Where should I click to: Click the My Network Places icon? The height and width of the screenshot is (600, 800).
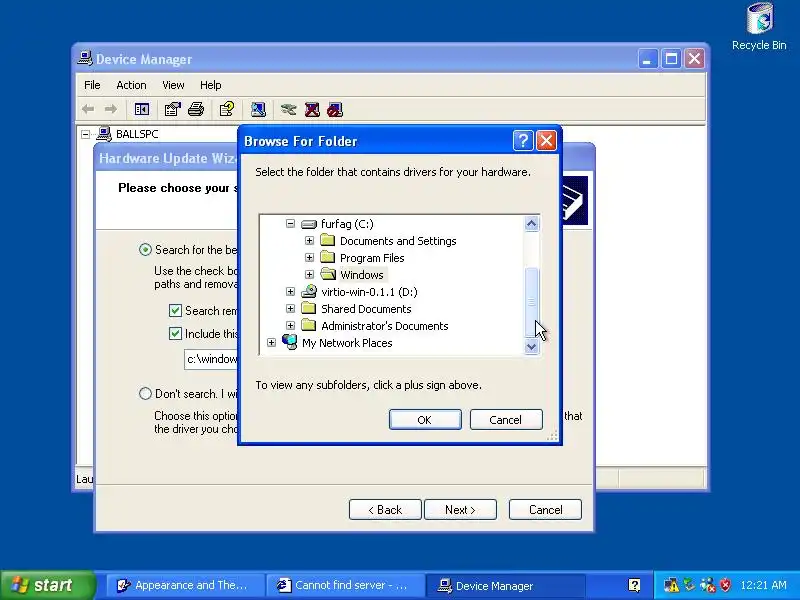[x=290, y=342]
